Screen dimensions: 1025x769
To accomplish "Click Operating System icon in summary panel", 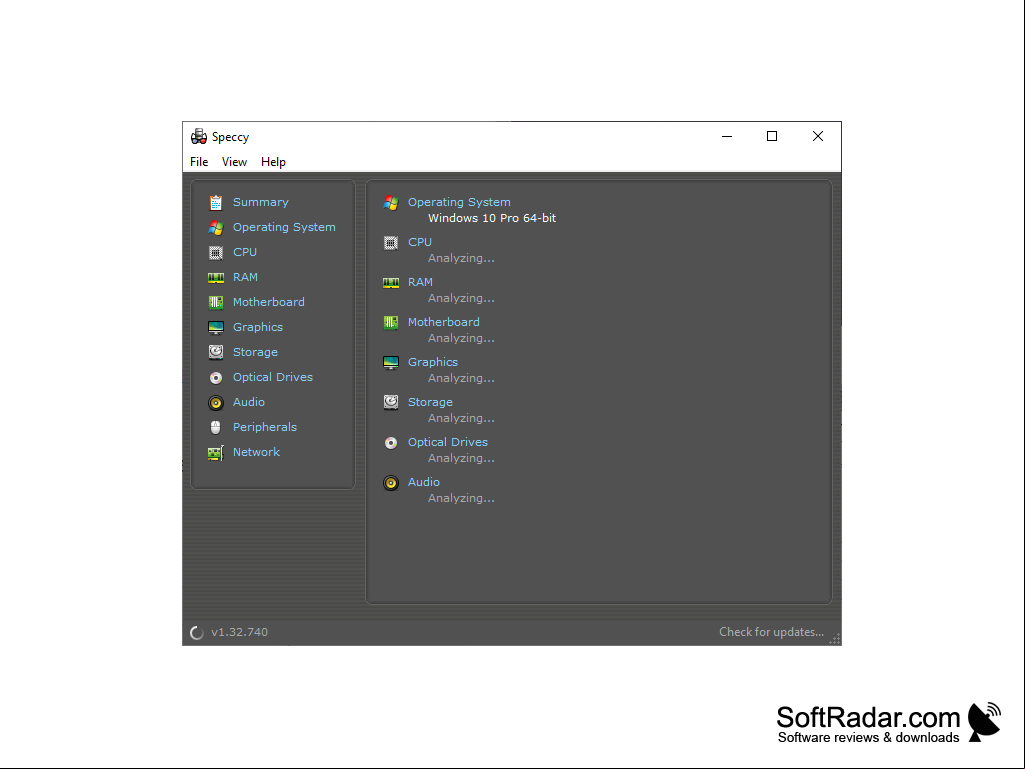I will [391, 203].
